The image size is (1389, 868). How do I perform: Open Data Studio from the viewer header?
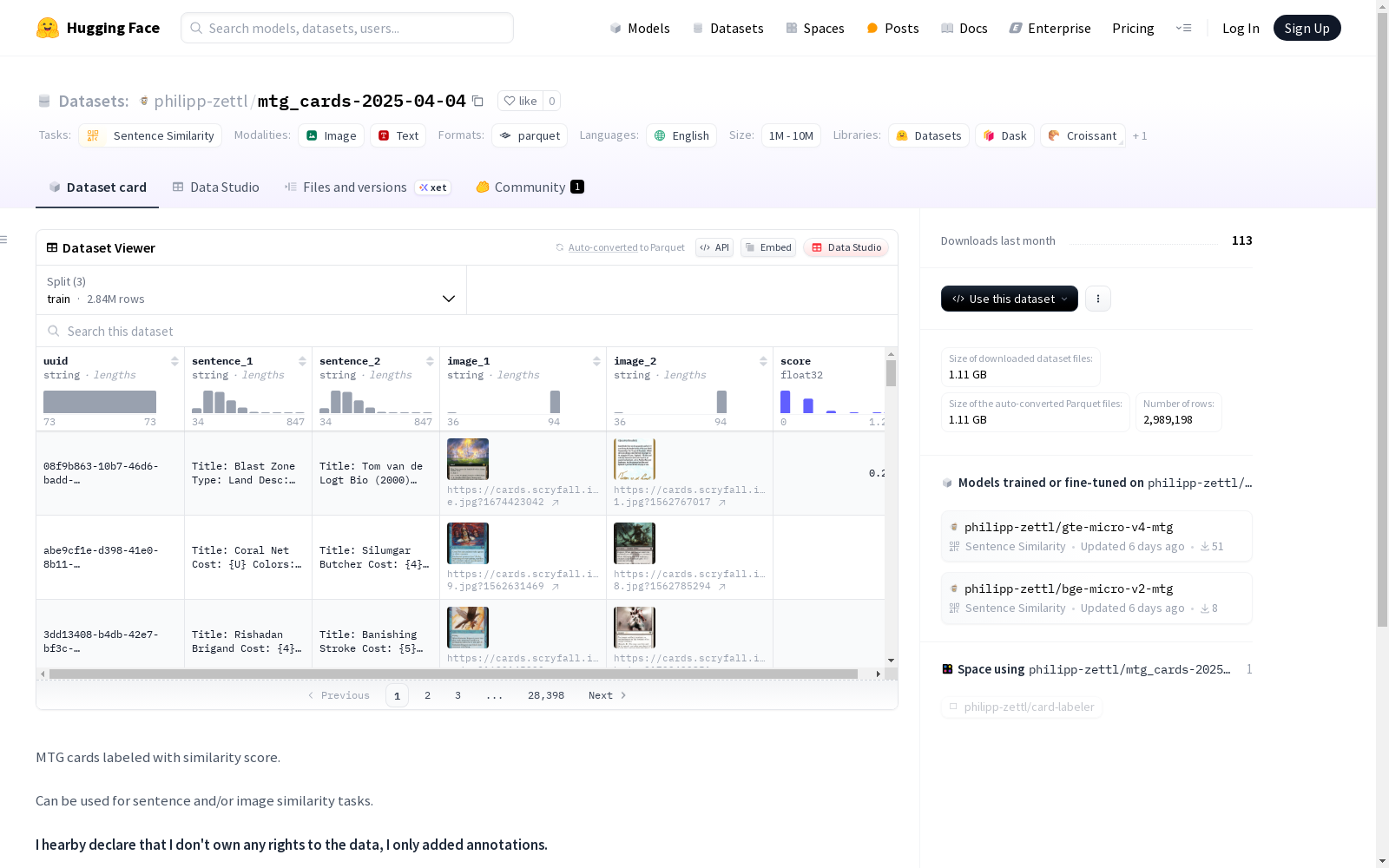coord(846,247)
